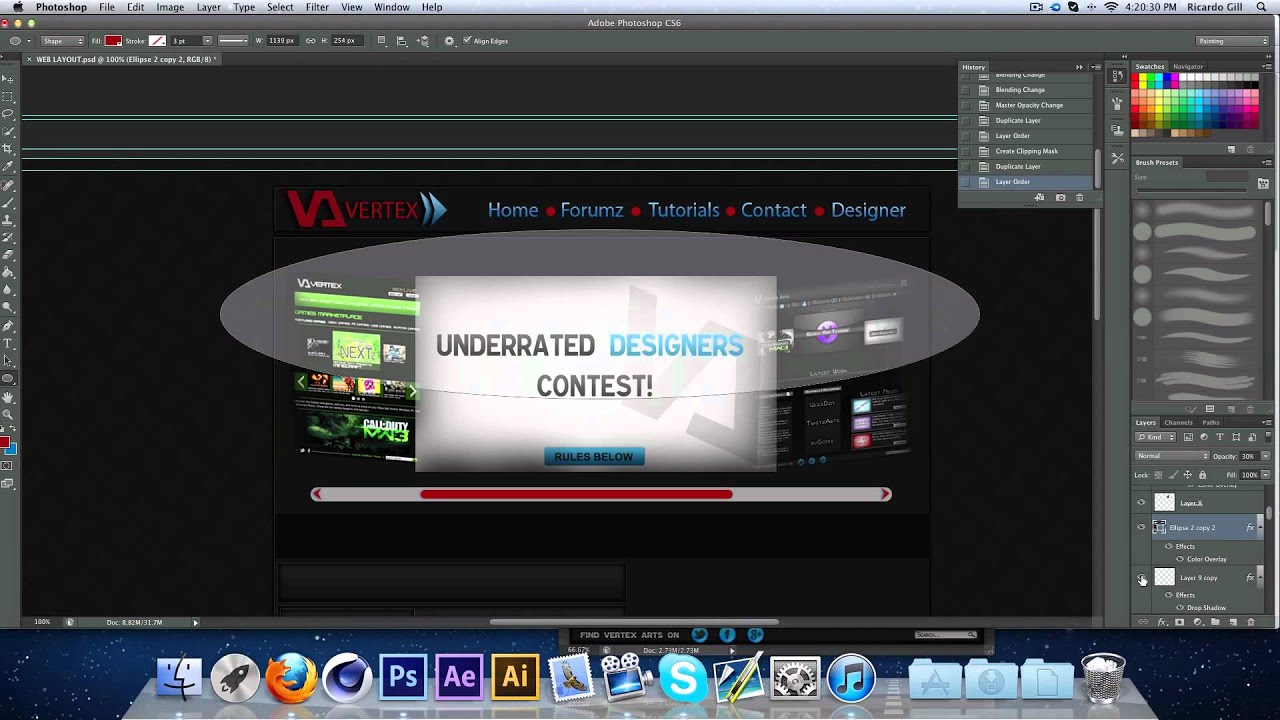Viewport: 1280px width, 720px height.
Task: Toggle Drop Shadow effect visibility
Action: point(1180,608)
